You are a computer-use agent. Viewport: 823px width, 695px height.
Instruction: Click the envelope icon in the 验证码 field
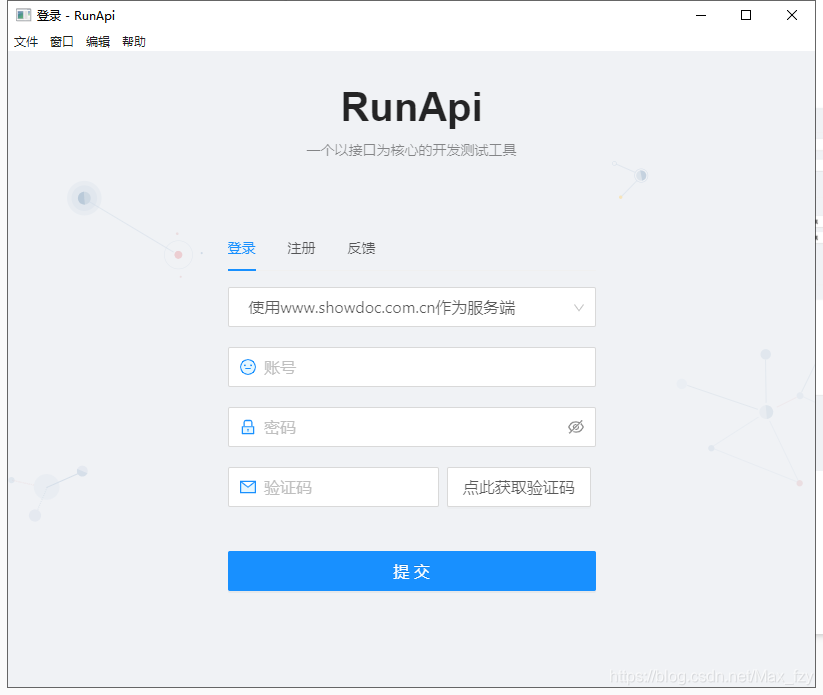click(247, 487)
